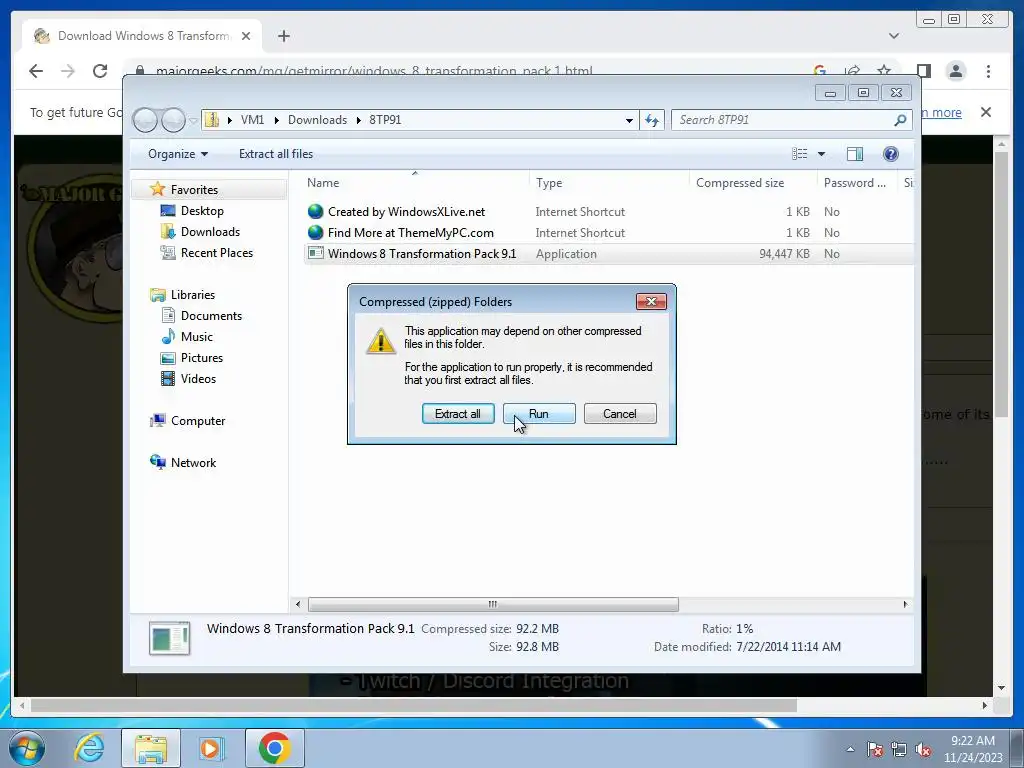Open Windows Media Player from taskbar
Screen dimensions: 1024x768
tap(211, 748)
